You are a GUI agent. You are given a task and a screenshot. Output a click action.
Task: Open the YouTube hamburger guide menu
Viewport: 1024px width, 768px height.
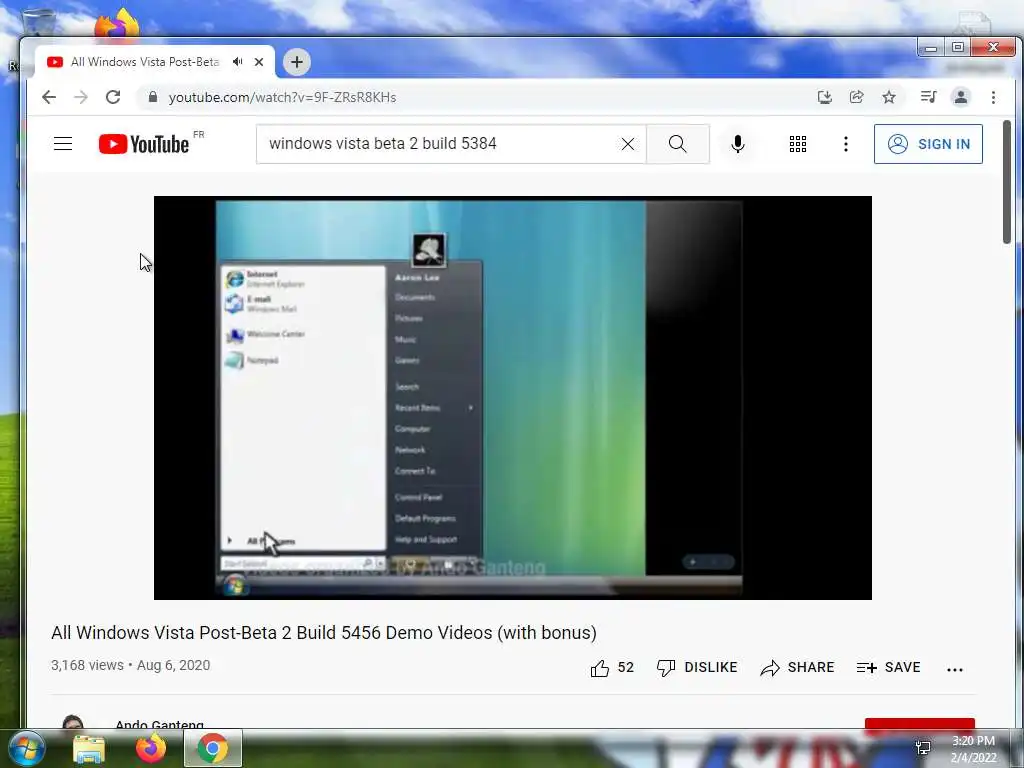pyautogui.click(x=63, y=144)
